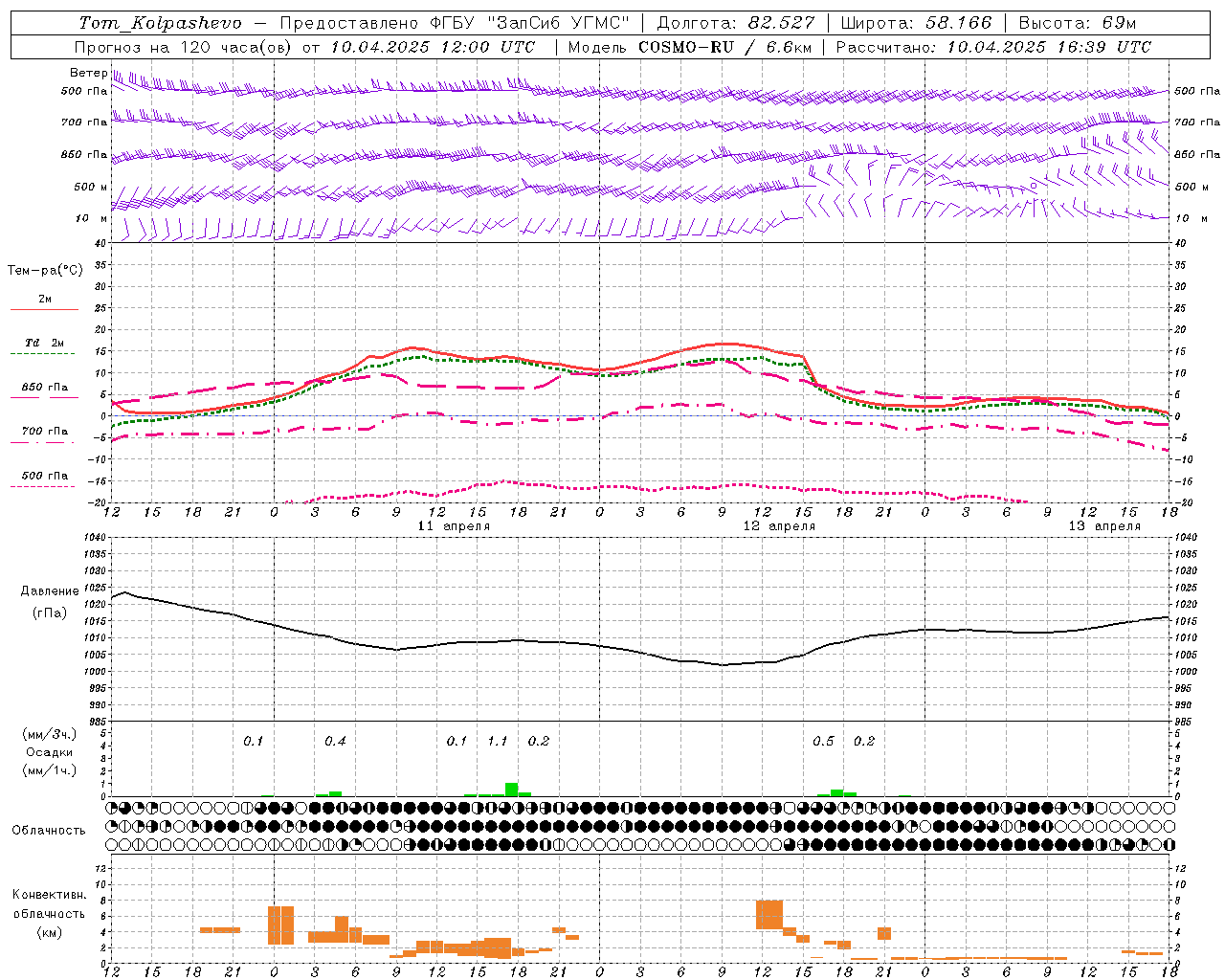
Task: Click the 0.4 precipitation value
Action: (335, 741)
